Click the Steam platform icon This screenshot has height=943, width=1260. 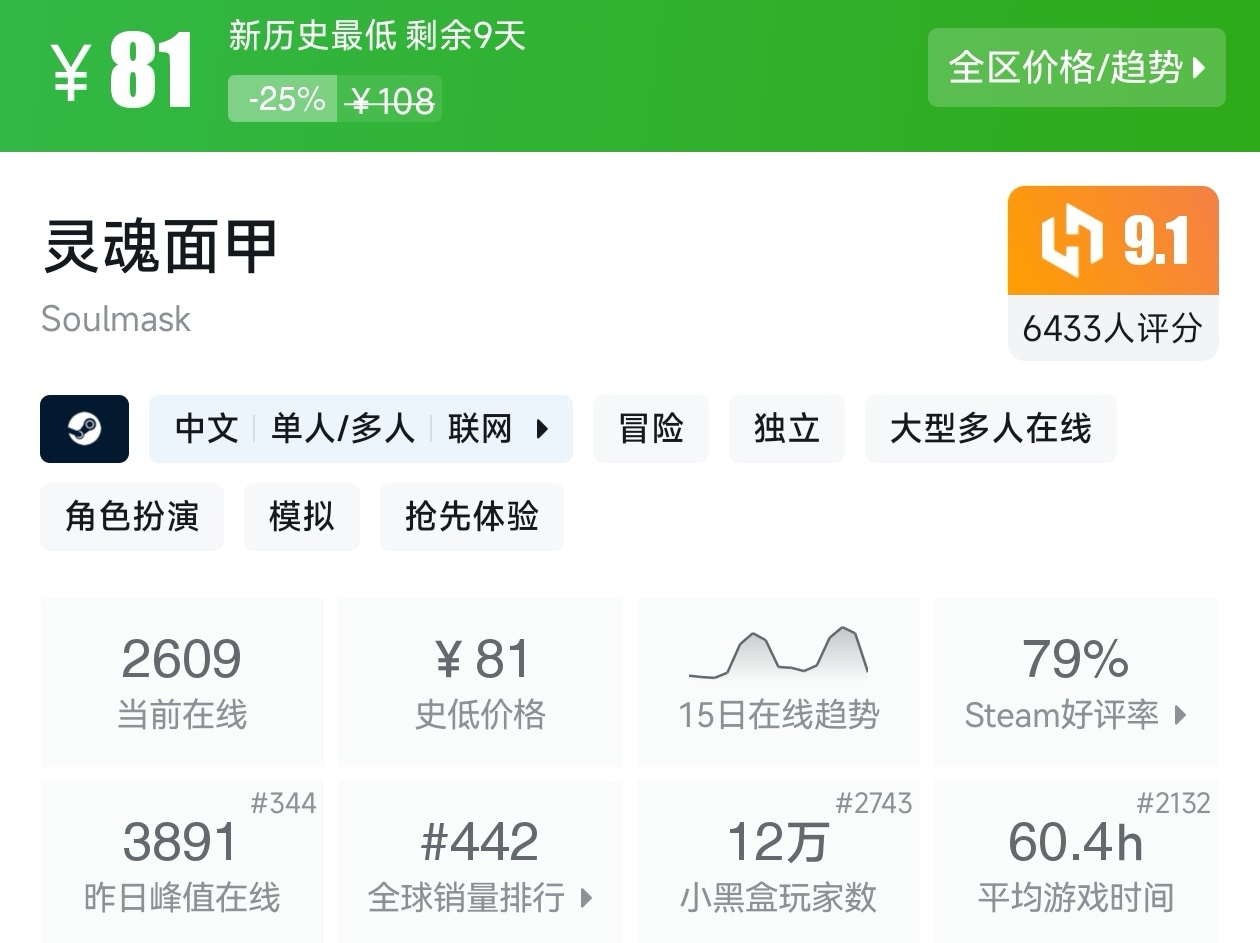pos(84,429)
